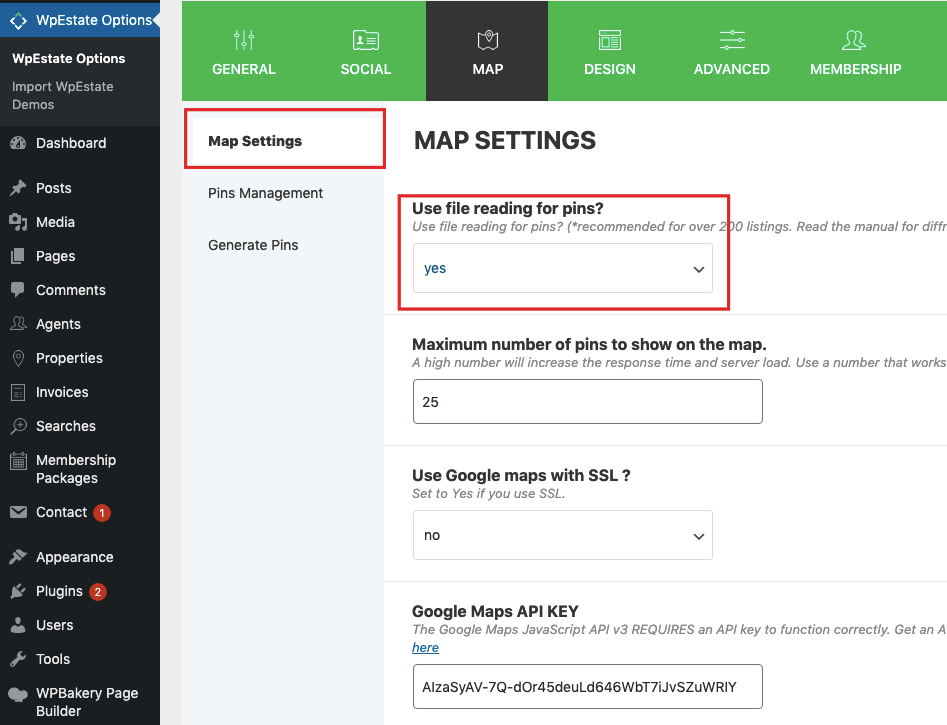Image resolution: width=947 pixels, height=725 pixels.
Task: Select Generate Pins in the side menu
Action: [x=253, y=245]
